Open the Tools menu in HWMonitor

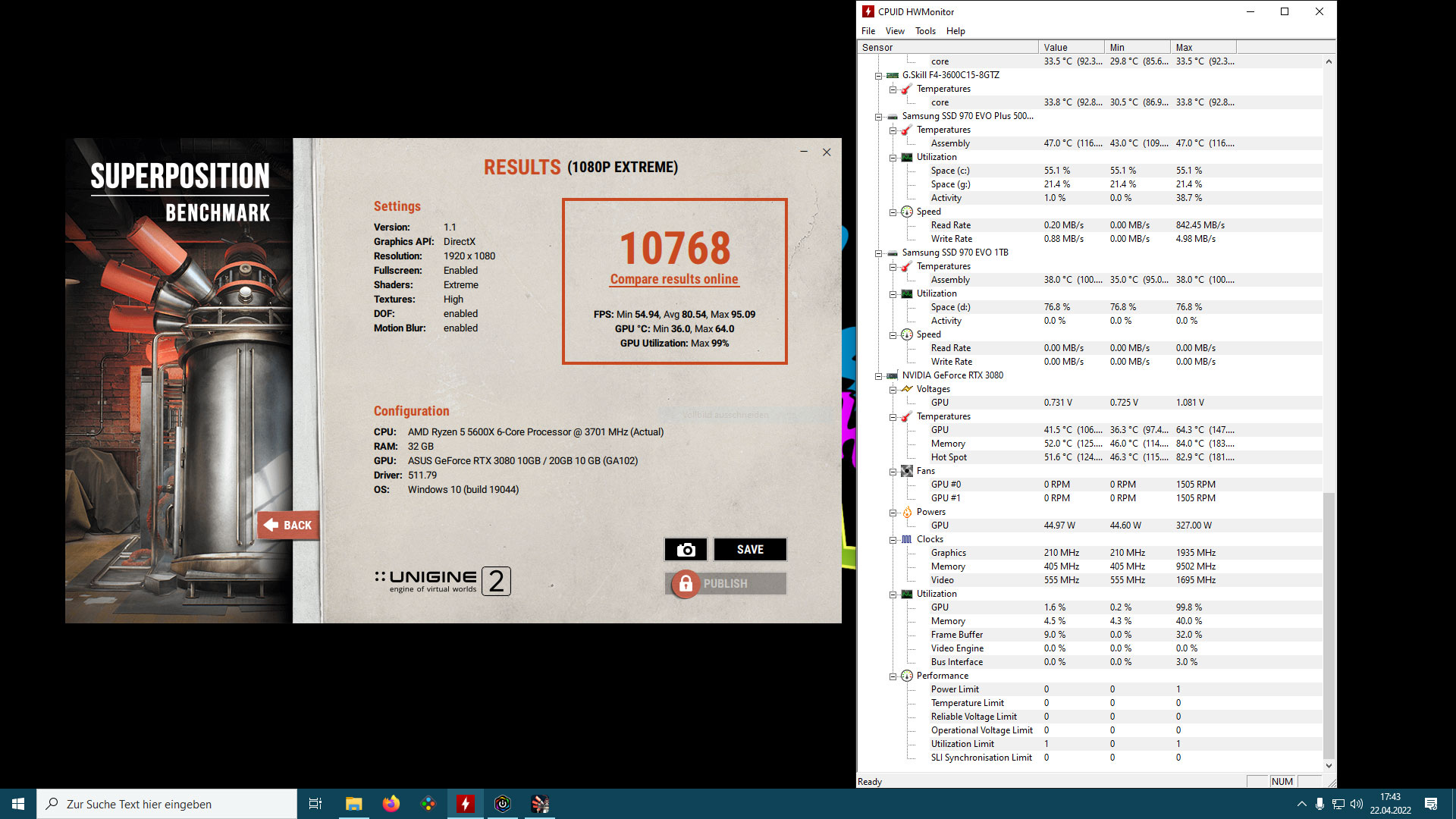924,31
